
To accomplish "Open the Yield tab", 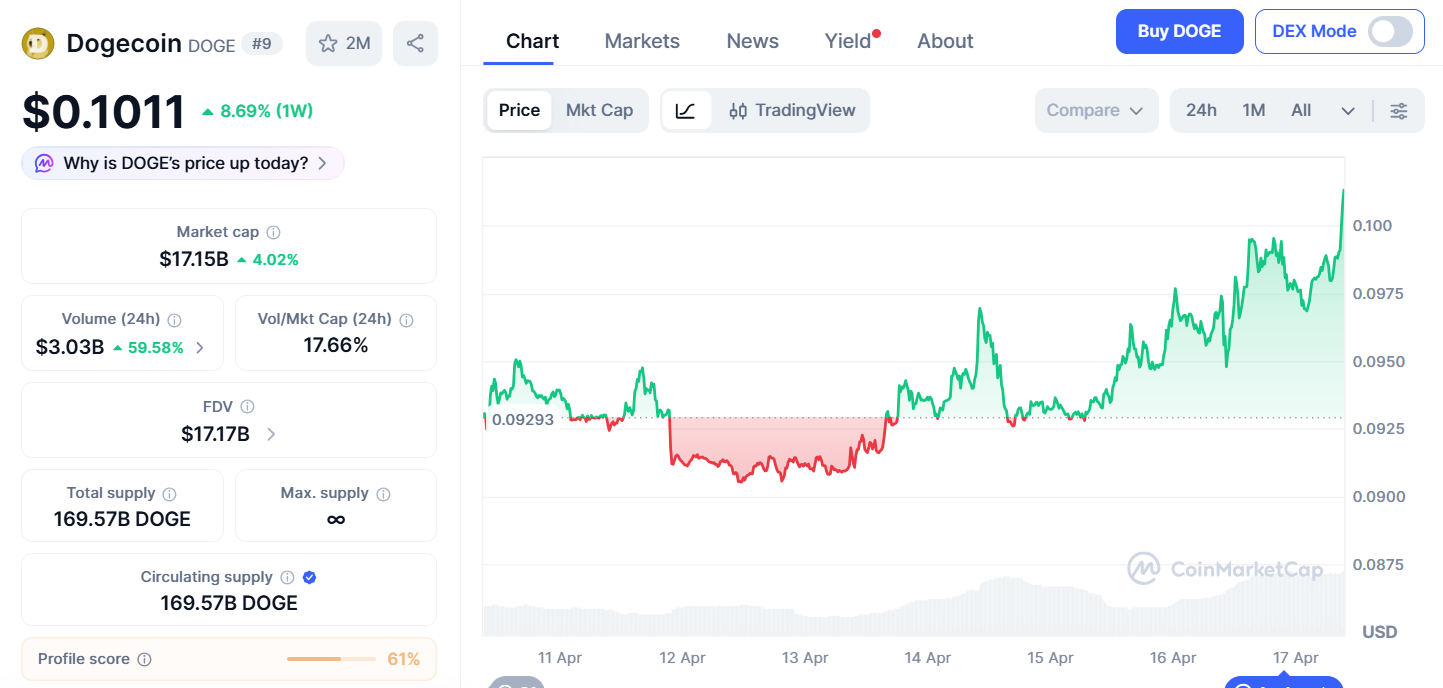I will point(848,41).
